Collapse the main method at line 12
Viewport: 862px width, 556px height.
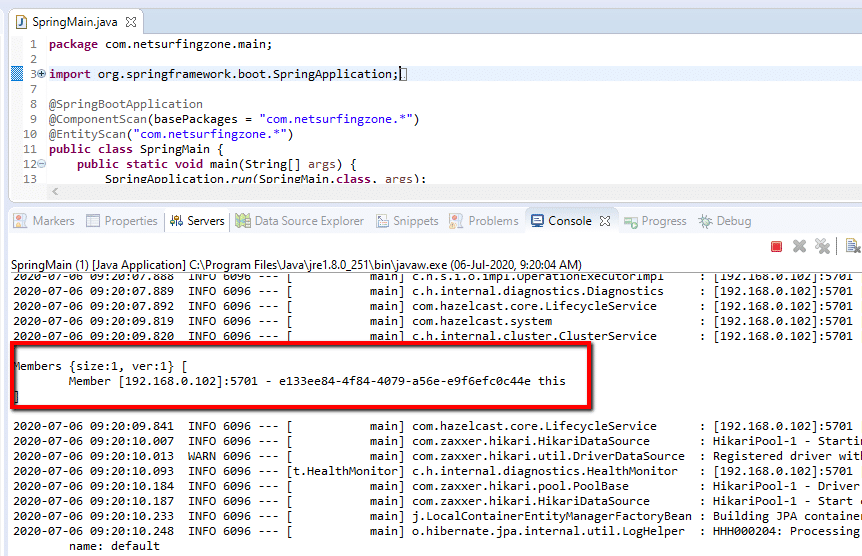coord(41,164)
